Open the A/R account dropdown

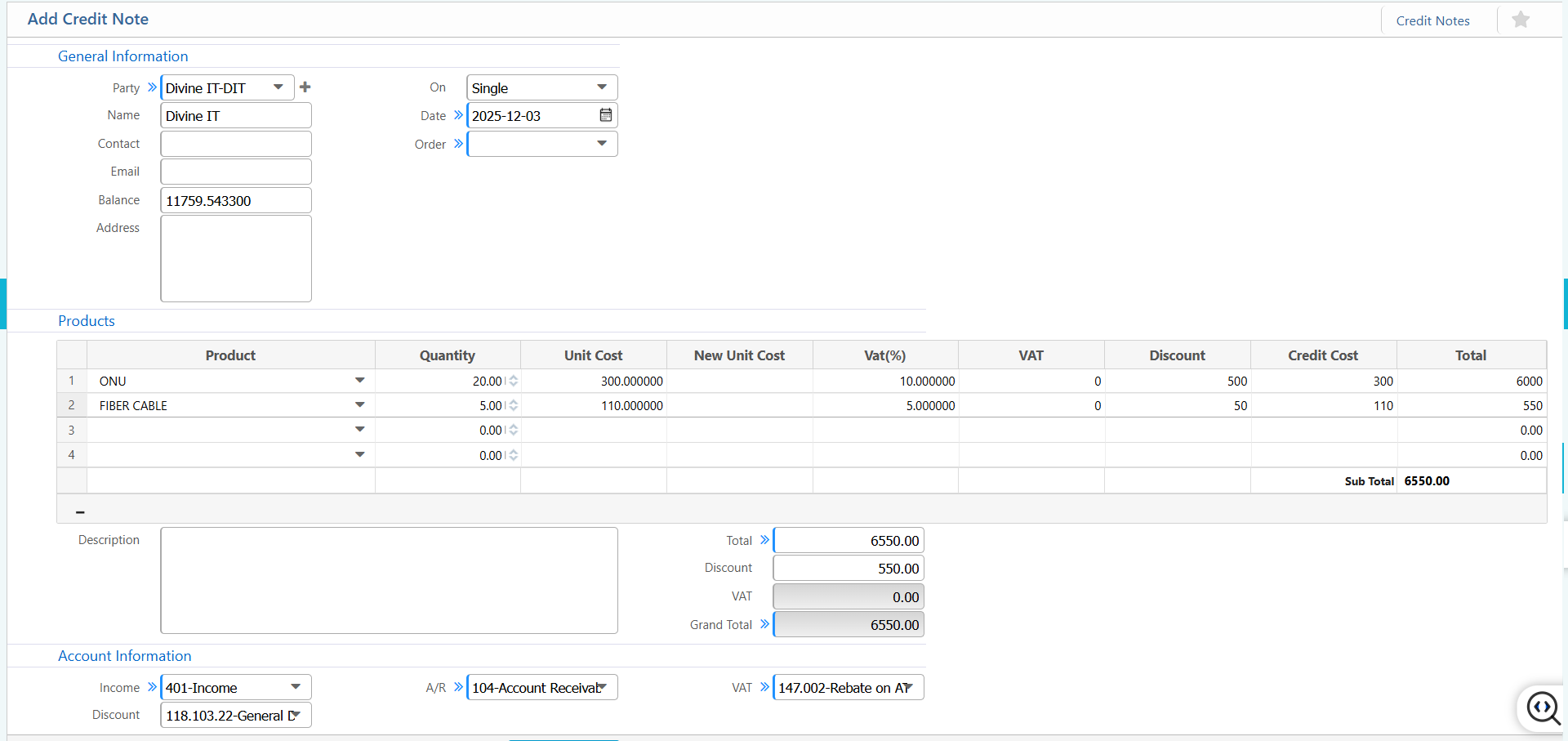[x=603, y=687]
